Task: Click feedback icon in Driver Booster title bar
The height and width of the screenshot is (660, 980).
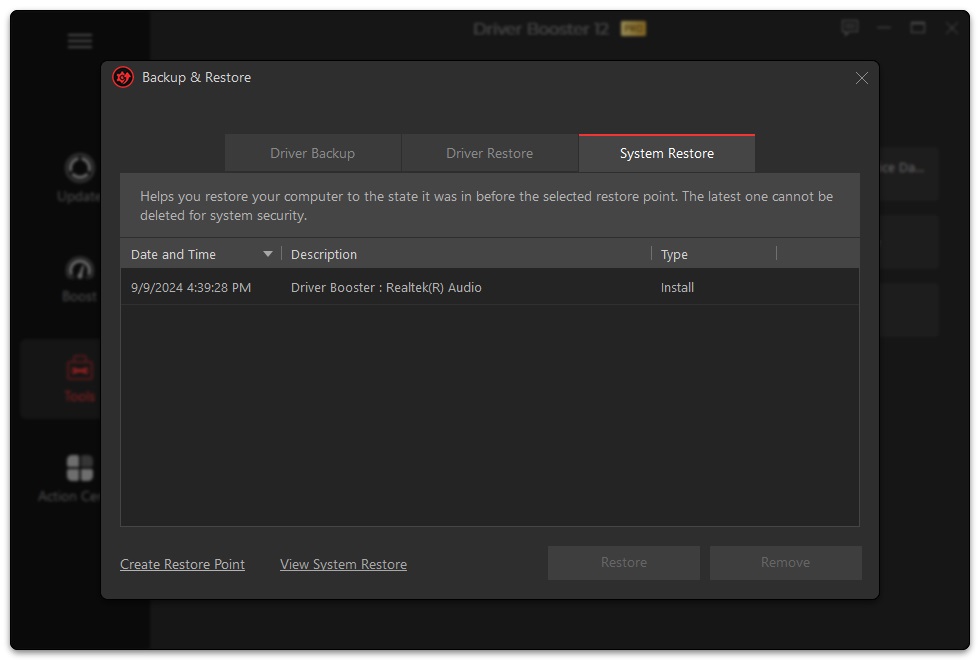Action: 850,28
